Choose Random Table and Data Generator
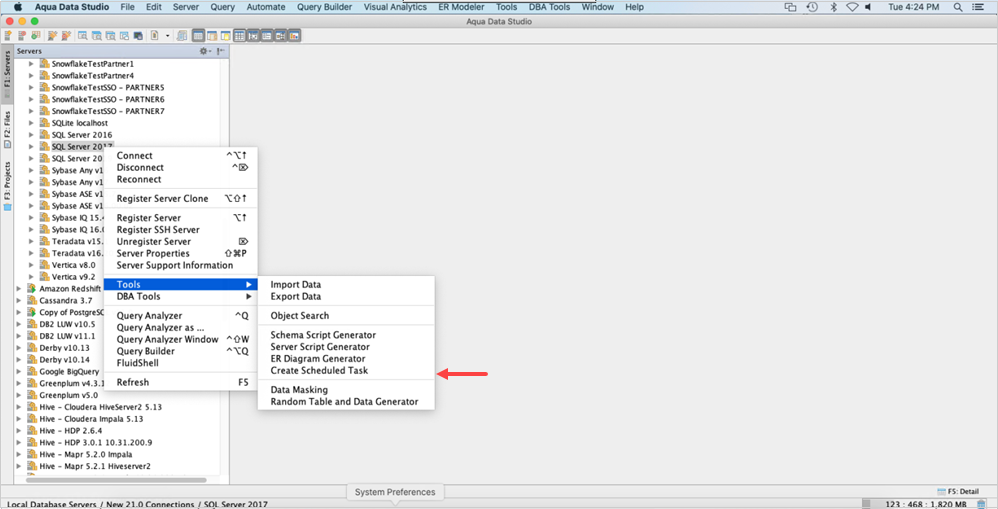The width and height of the screenshot is (998, 509). (x=346, y=401)
